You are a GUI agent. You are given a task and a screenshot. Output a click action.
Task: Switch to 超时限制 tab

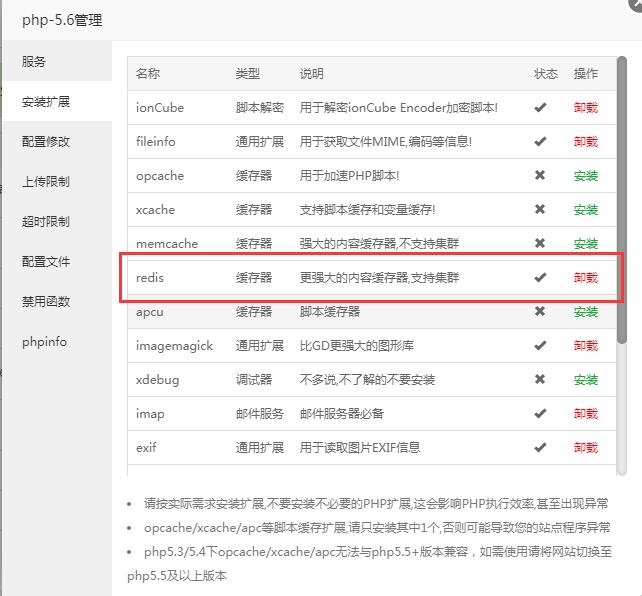(x=57, y=221)
